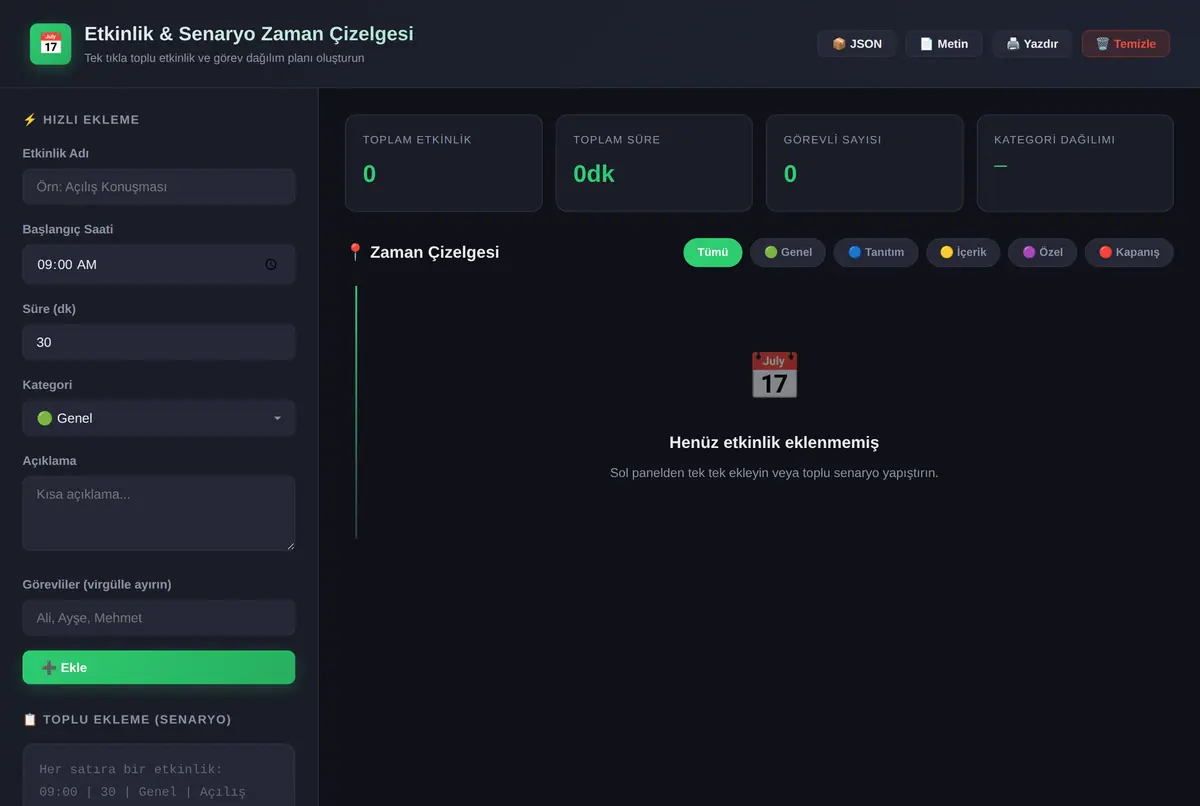Click the Başlangıç Saati time field
Viewport: 1200px width, 806px height.
[x=159, y=265]
